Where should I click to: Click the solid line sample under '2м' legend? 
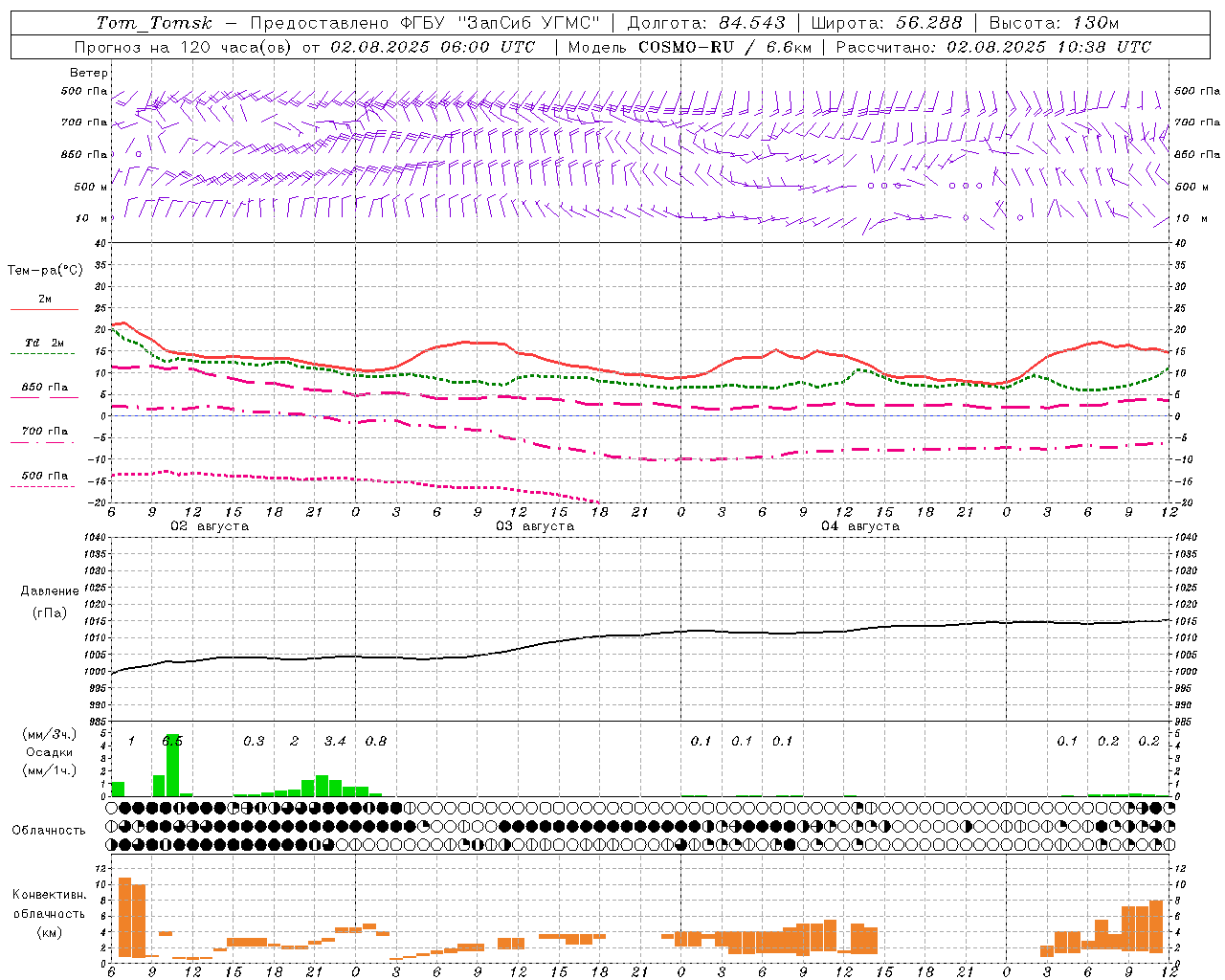pos(44,309)
